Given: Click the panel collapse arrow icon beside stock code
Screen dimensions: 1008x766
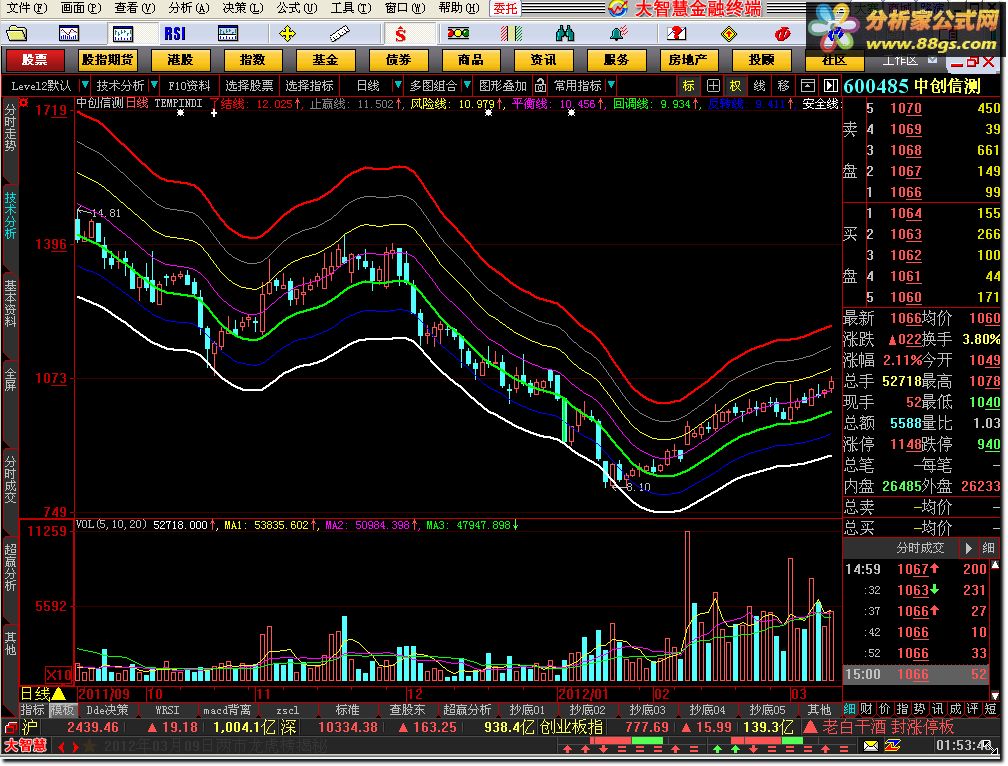Looking at the screenshot, I should coord(831,85).
